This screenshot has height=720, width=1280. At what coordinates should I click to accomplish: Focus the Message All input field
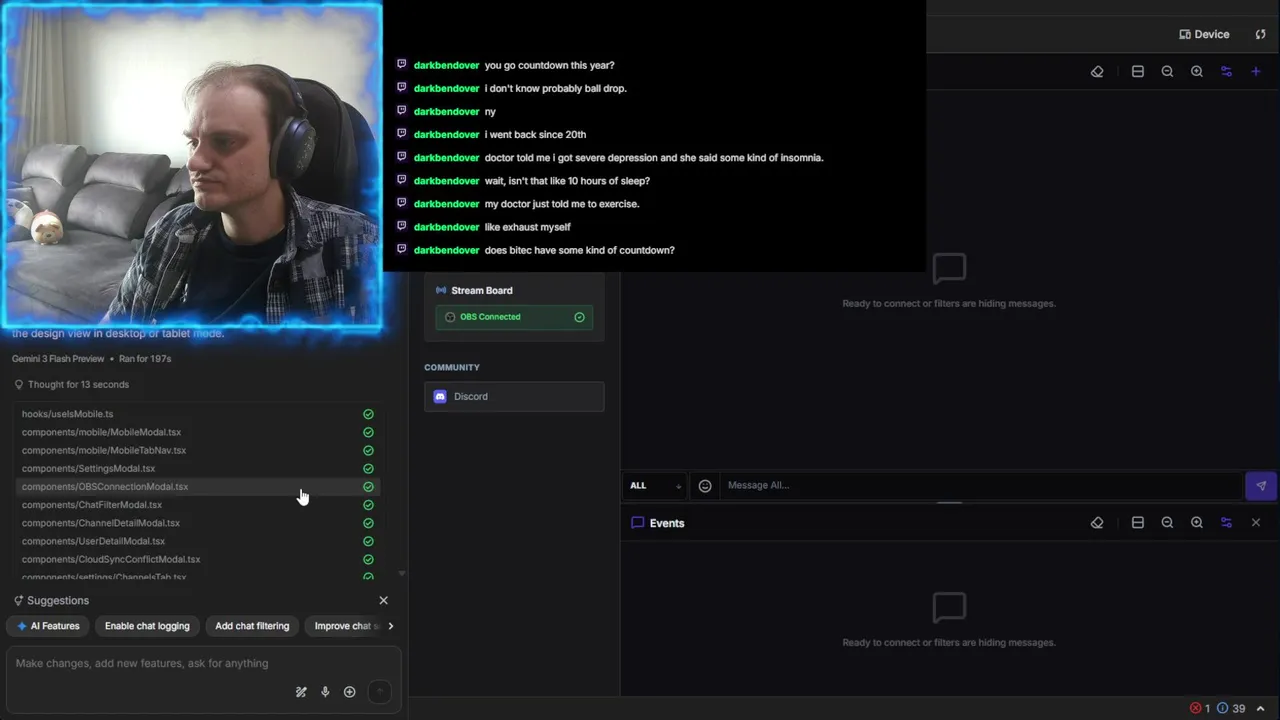point(980,486)
